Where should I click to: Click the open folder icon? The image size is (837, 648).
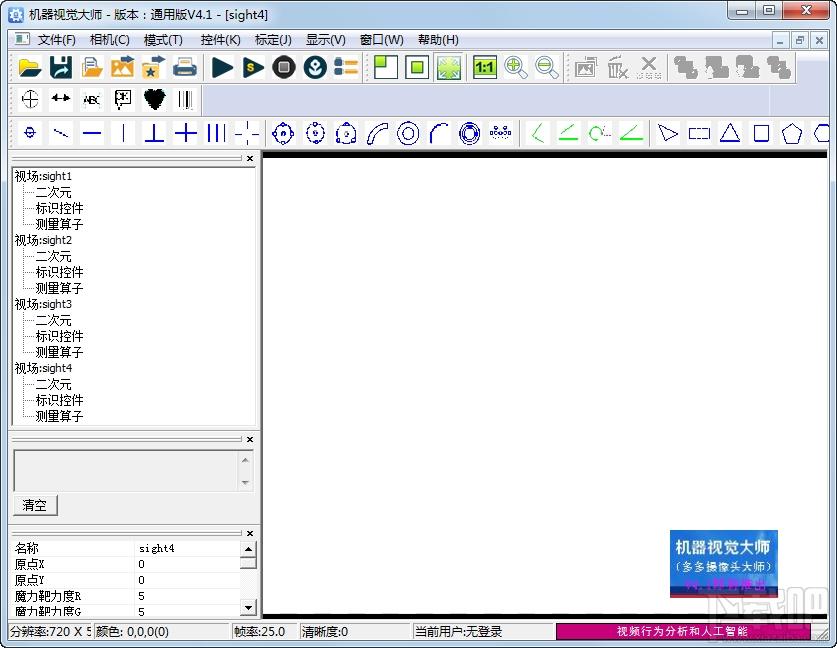[29, 68]
